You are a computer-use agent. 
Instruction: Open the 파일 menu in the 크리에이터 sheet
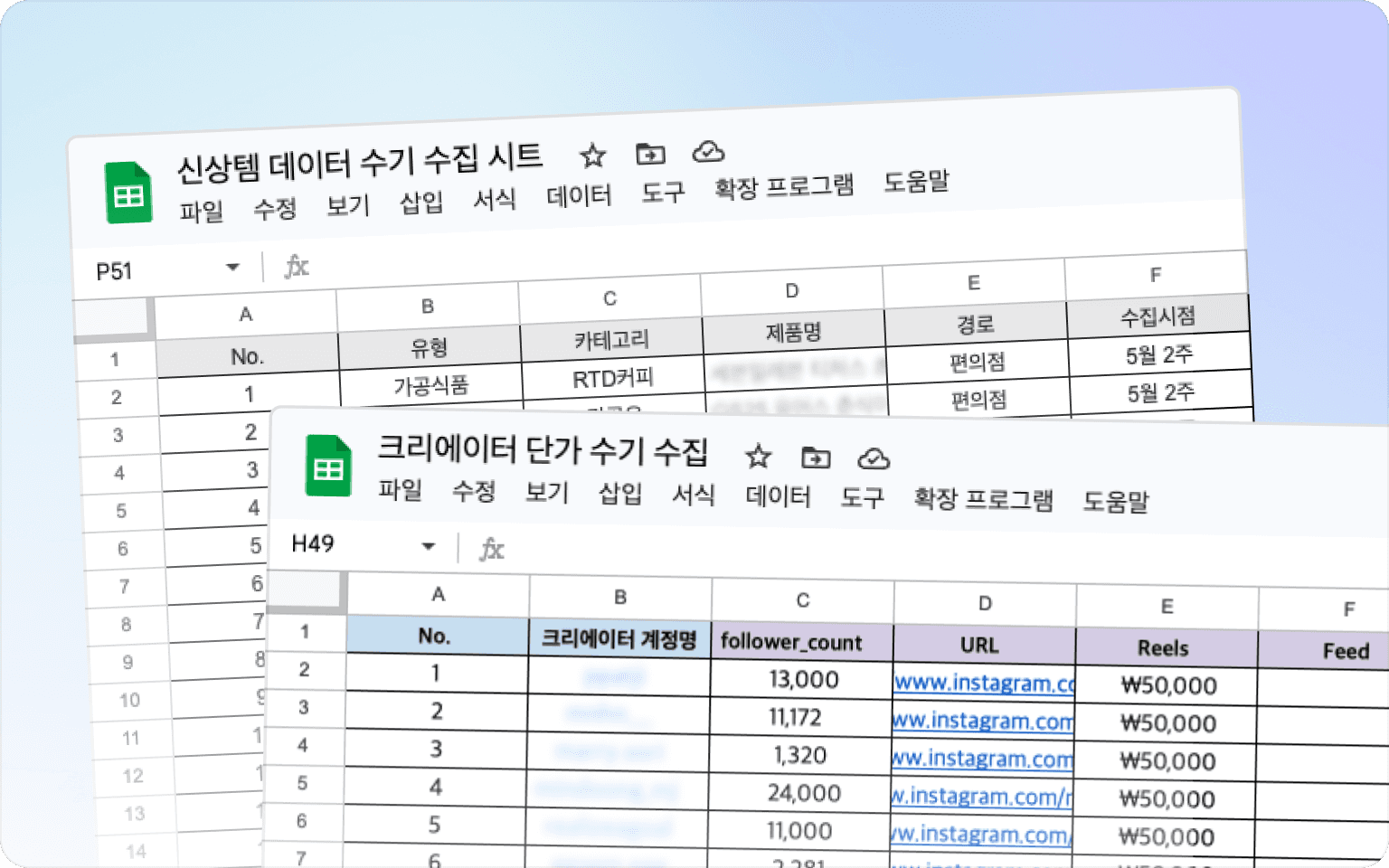point(400,490)
